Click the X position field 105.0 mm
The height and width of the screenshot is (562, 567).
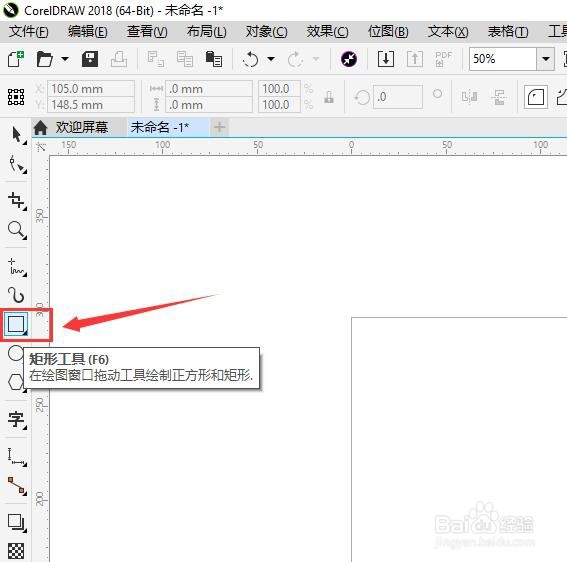click(x=91, y=89)
